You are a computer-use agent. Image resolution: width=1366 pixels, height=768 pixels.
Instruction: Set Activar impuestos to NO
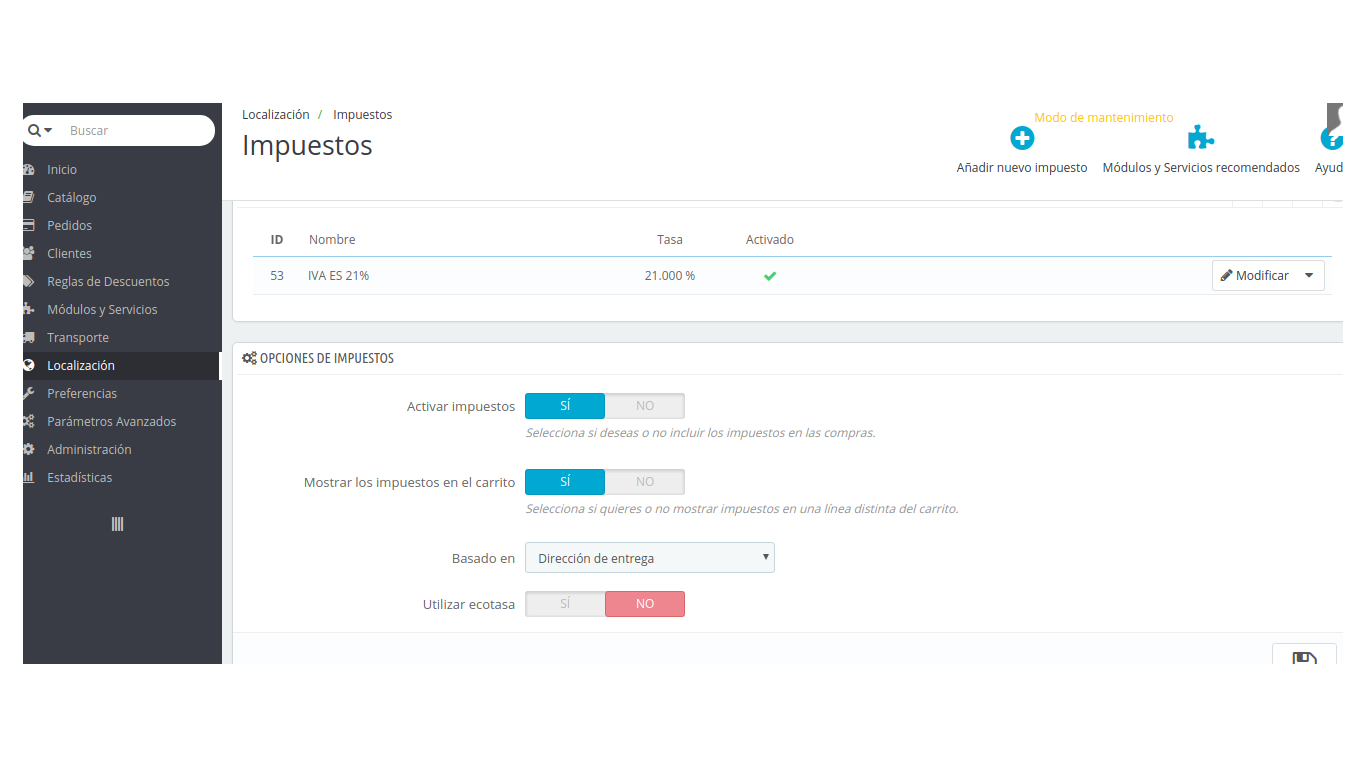645,406
